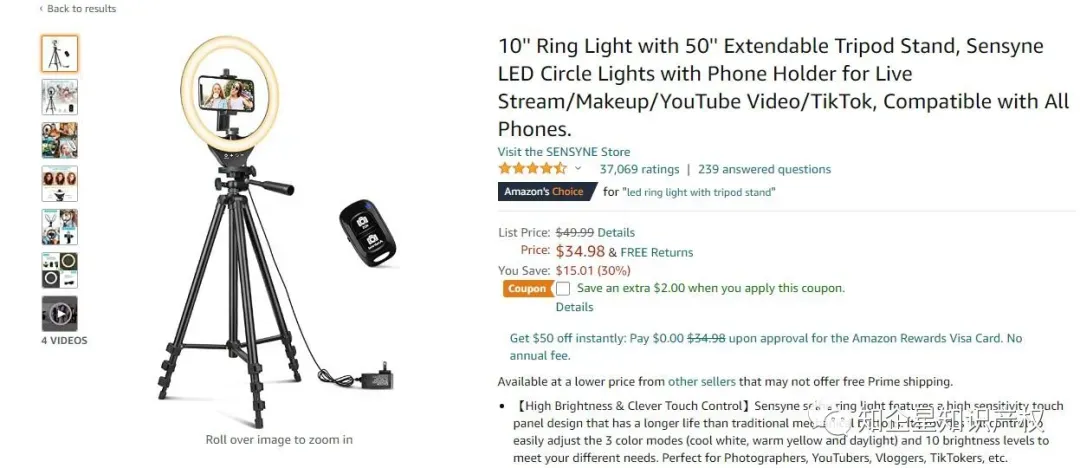Select the fourth thumbnail showing faces
1080x468 pixels.
point(59,184)
